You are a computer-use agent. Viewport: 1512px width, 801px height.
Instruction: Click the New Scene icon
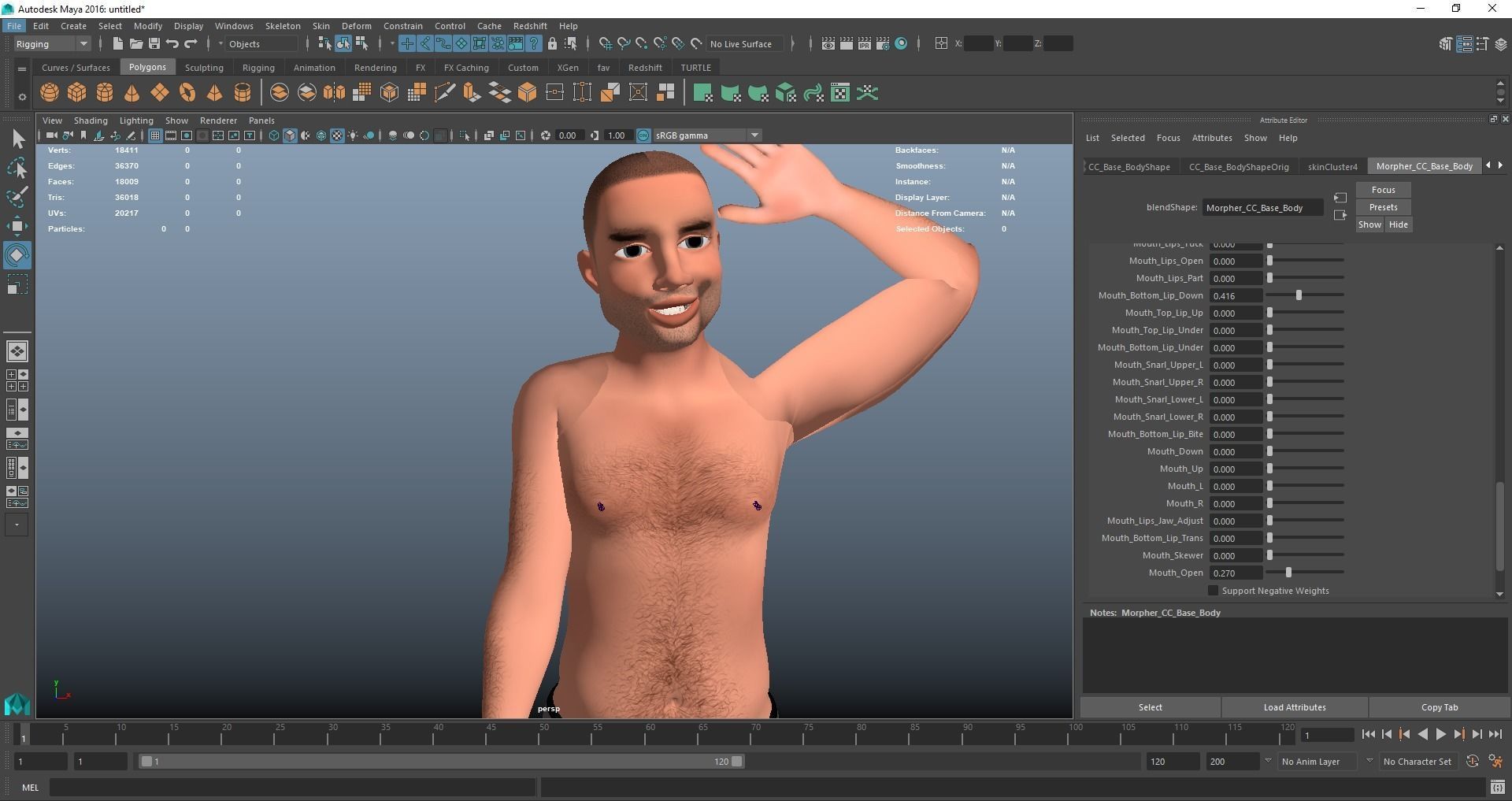[118, 44]
